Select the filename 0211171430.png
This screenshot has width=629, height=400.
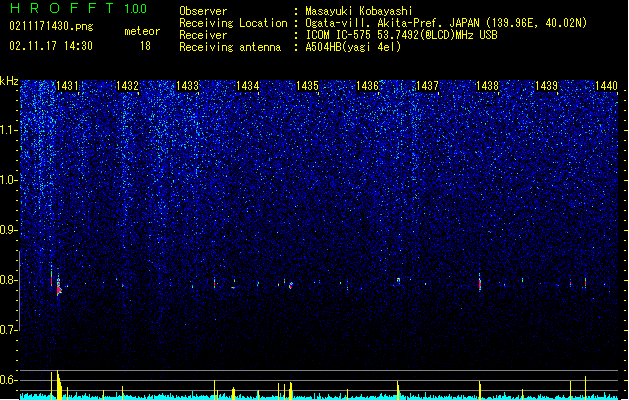pos(51,26)
